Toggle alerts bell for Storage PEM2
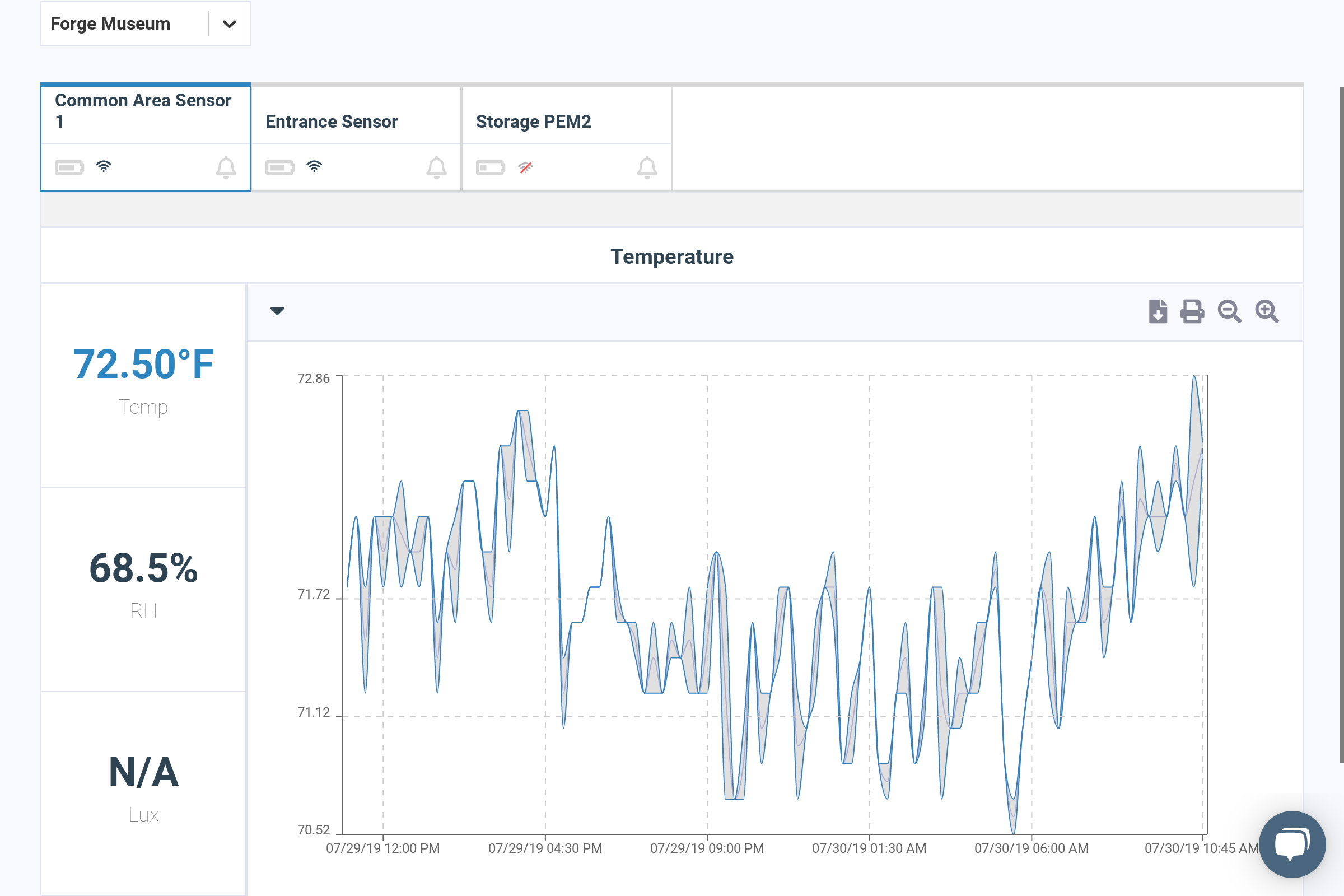The height and width of the screenshot is (896, 1344). click(647, 167)
